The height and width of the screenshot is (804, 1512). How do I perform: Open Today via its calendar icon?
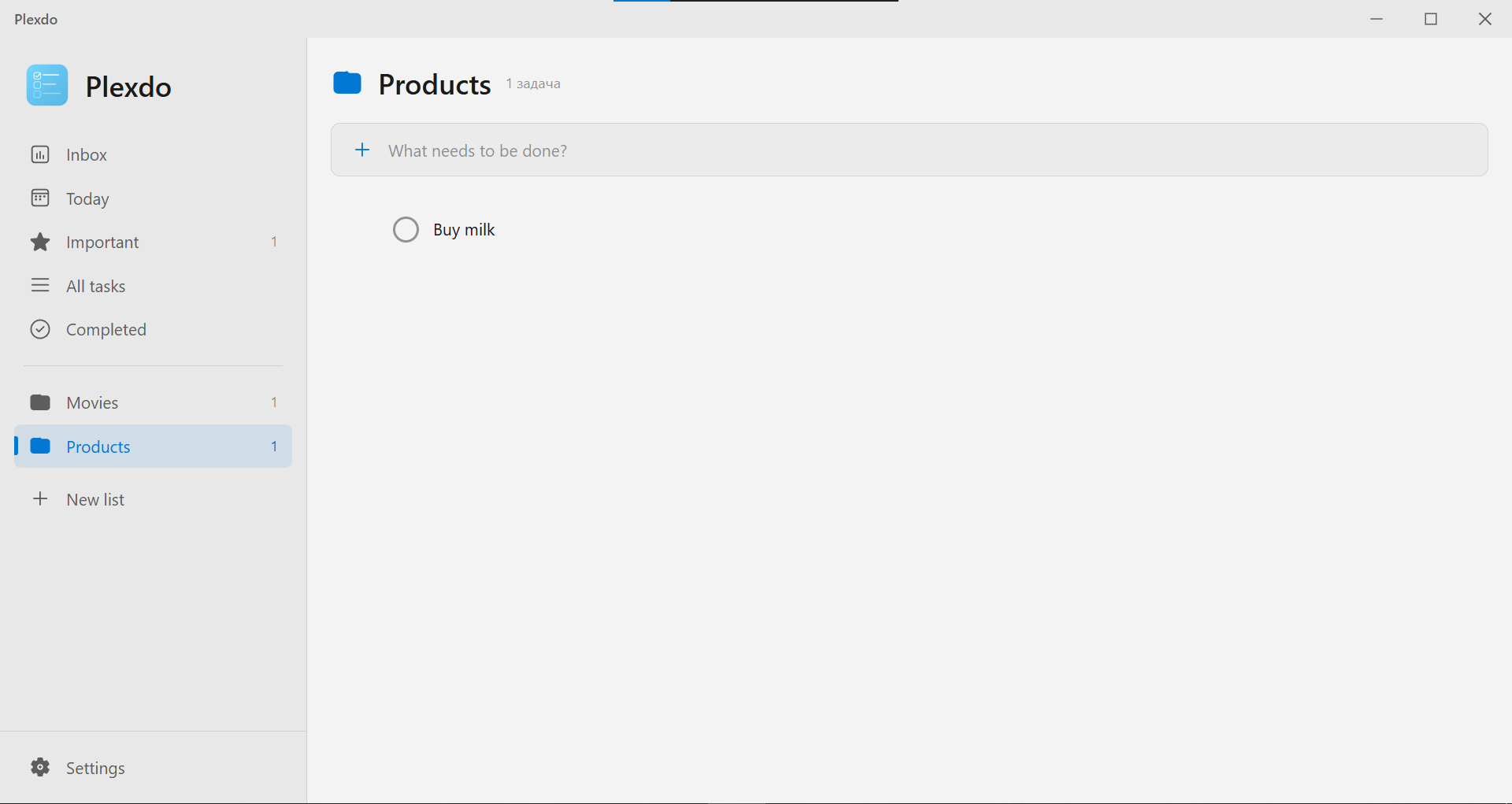pos(40,198)
